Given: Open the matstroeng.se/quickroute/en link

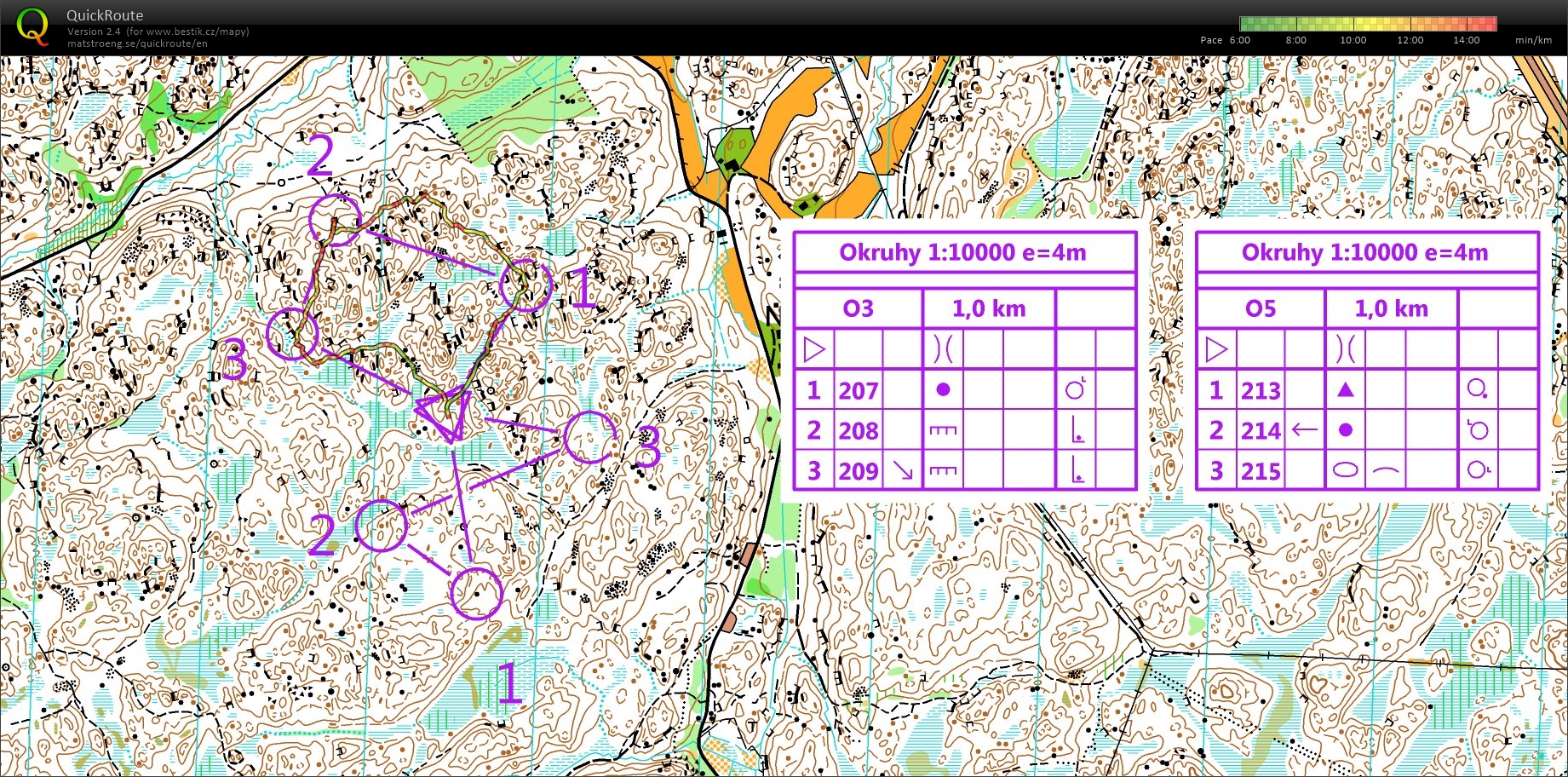Looking at the screenshot, I should click(x=137, y=43).
